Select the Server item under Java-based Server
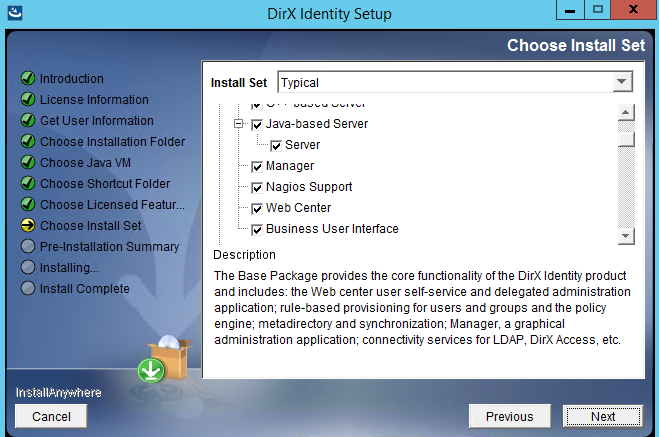 tap(302, 145)
